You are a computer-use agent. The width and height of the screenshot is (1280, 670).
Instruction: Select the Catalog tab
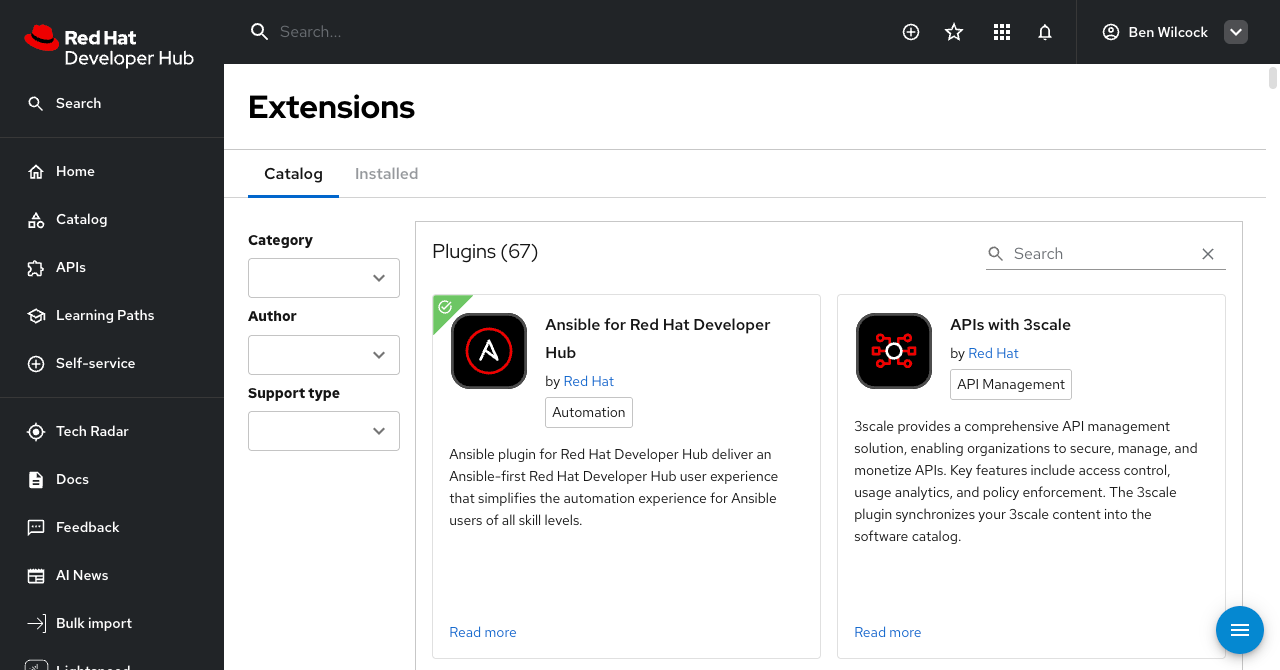293,174
